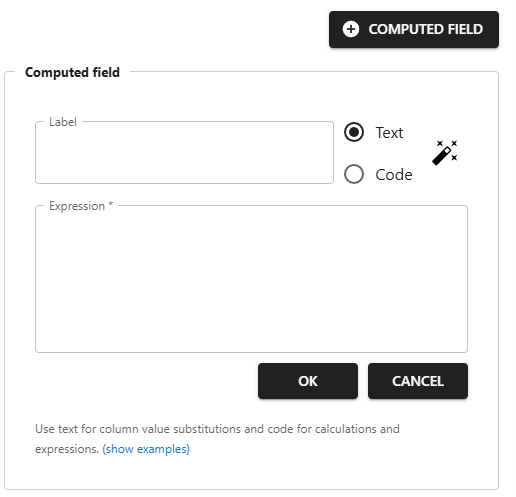The height and width of the screenshot is (497, 516).
Task: Add a new COMPUTED FIELD
Action: pos(414,29)
